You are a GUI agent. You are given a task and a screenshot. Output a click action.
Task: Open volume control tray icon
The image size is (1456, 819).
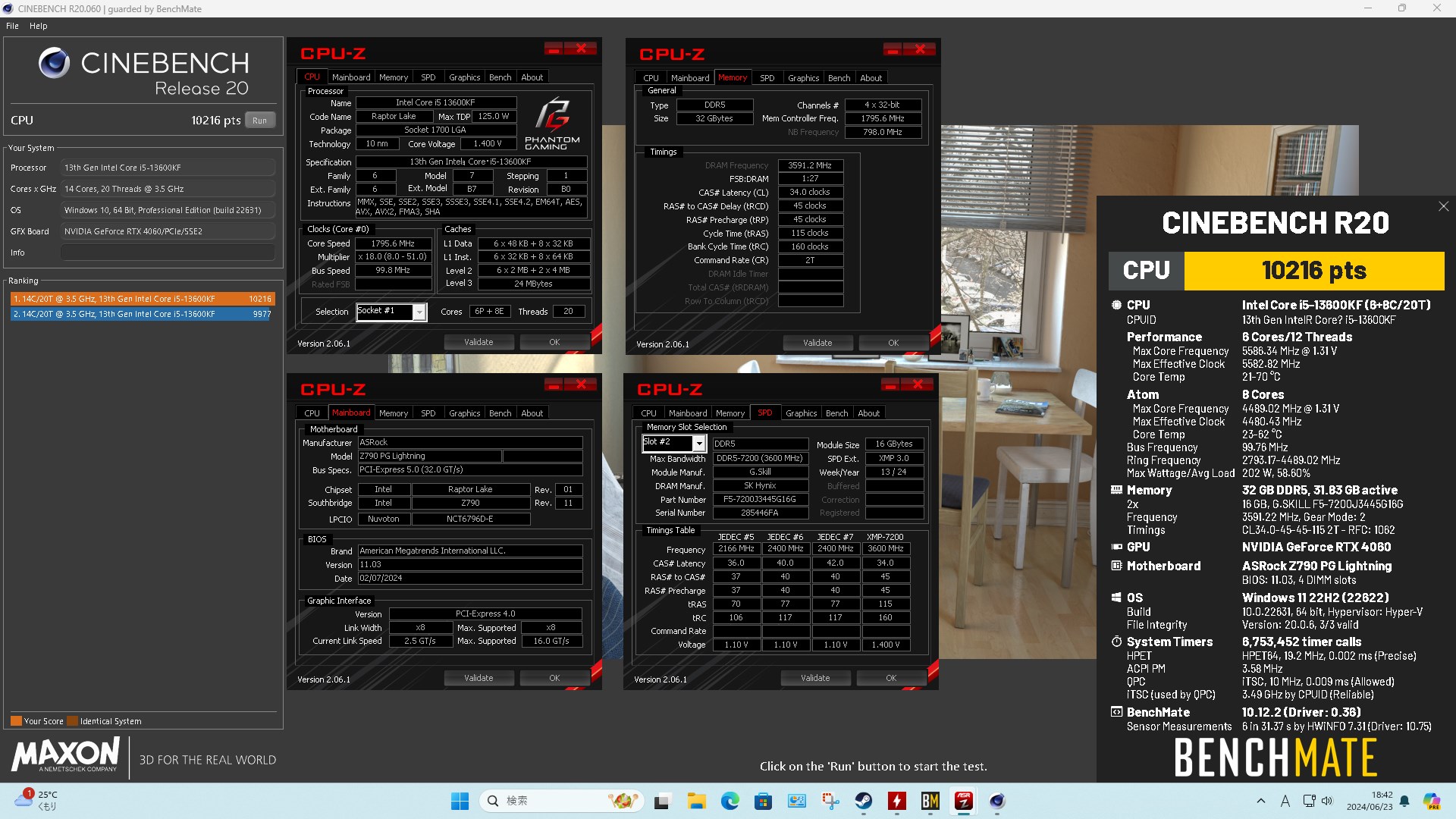(1326, 801)
